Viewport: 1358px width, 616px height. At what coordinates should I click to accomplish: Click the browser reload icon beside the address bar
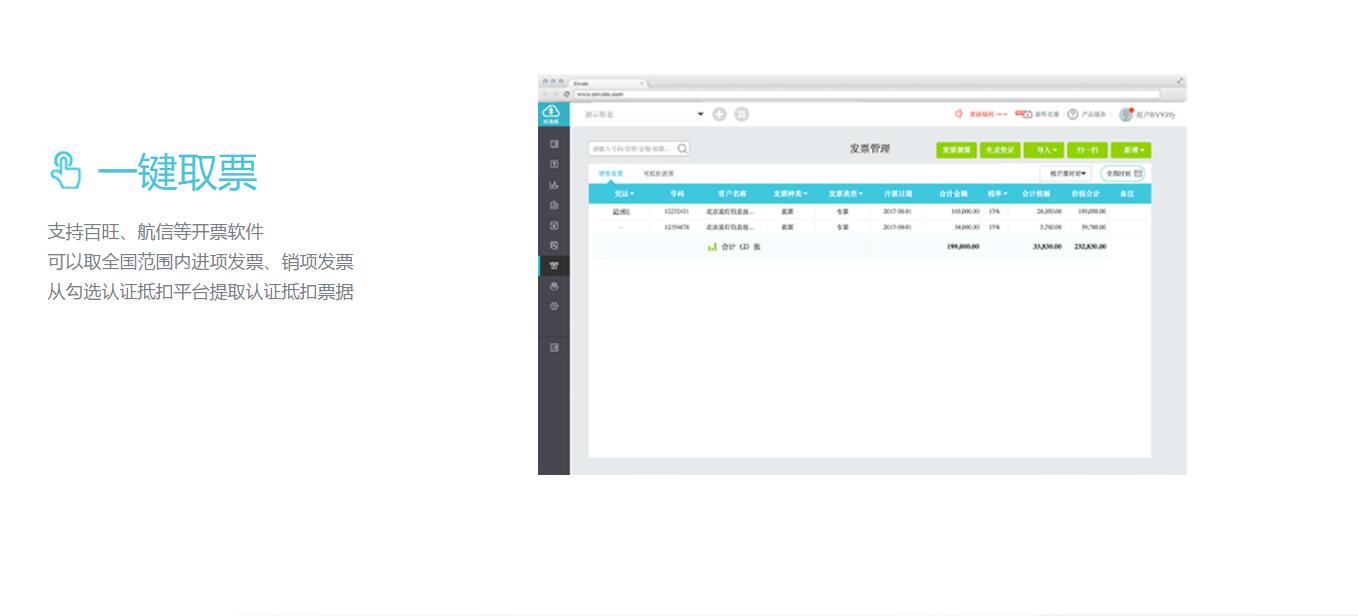[x=567, y=94]
